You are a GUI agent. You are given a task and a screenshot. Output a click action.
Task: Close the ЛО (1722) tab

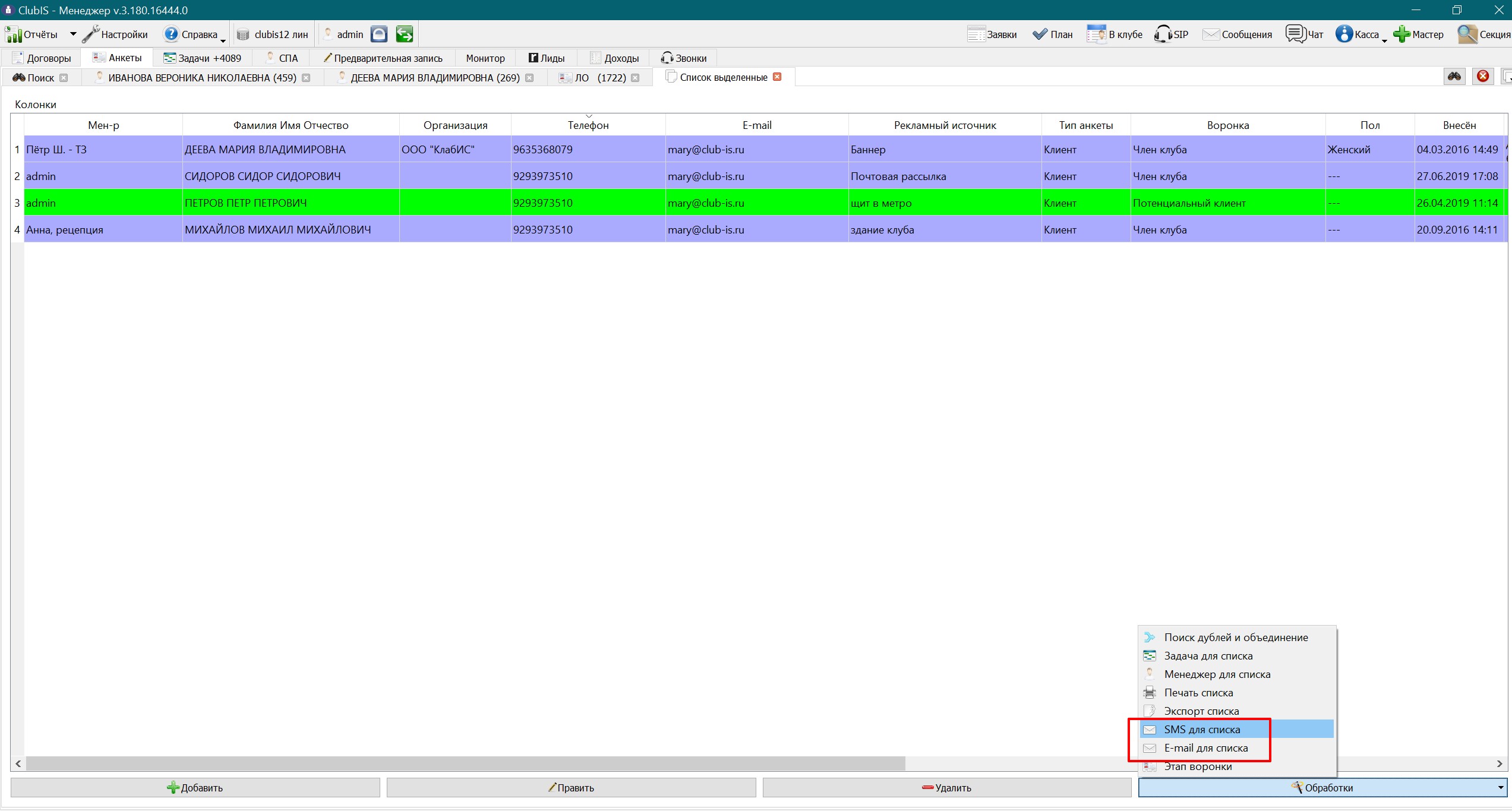point(635,78)
